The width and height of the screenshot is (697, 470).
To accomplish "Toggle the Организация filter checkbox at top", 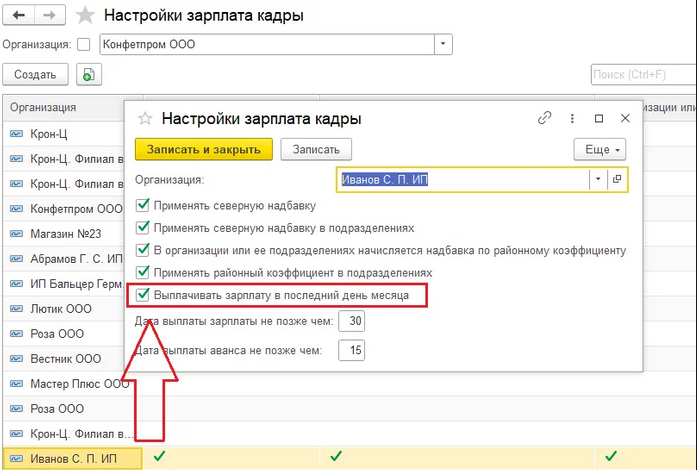I will point(84,44).
